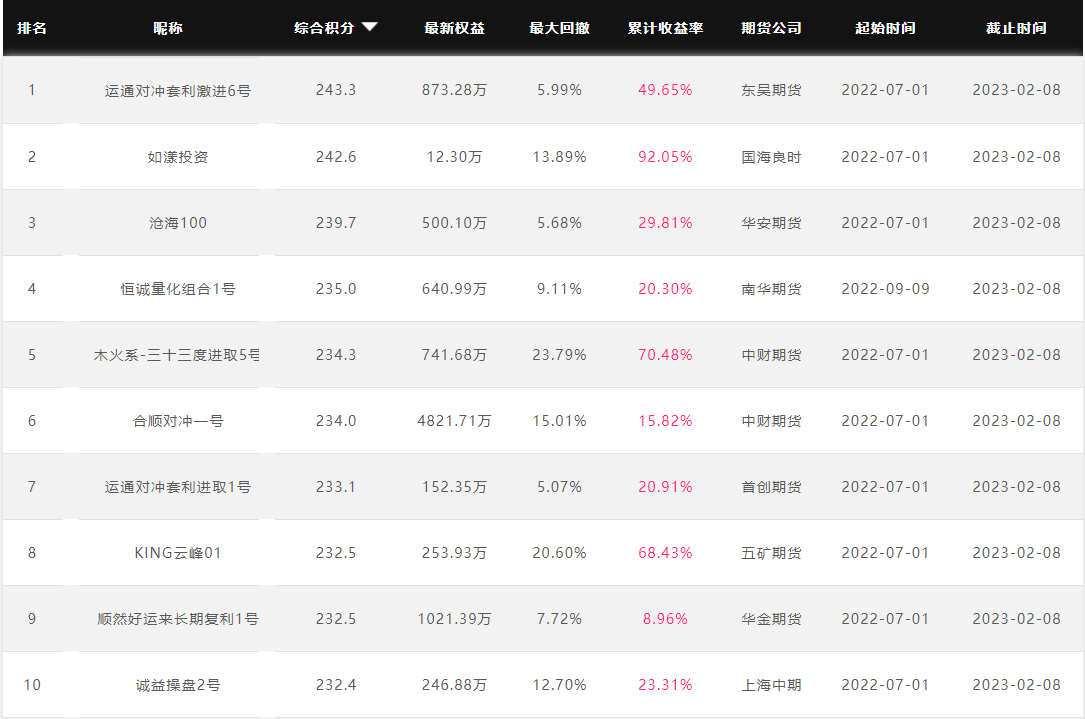Select score value 243.3
1085x719 pixels.
tap(336, 90)
